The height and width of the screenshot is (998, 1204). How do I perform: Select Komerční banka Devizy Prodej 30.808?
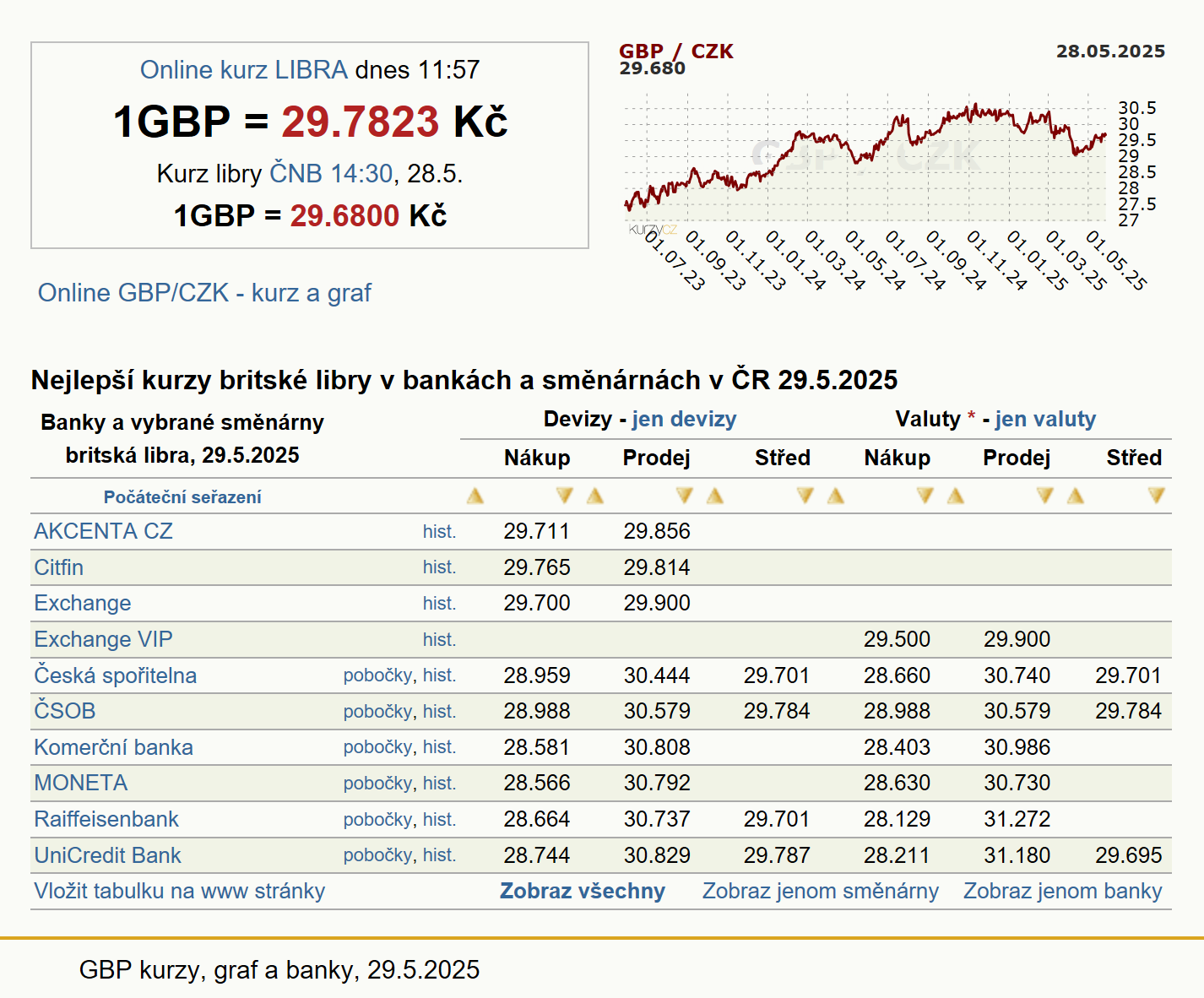pyautogui.click(x=657, y=747)
